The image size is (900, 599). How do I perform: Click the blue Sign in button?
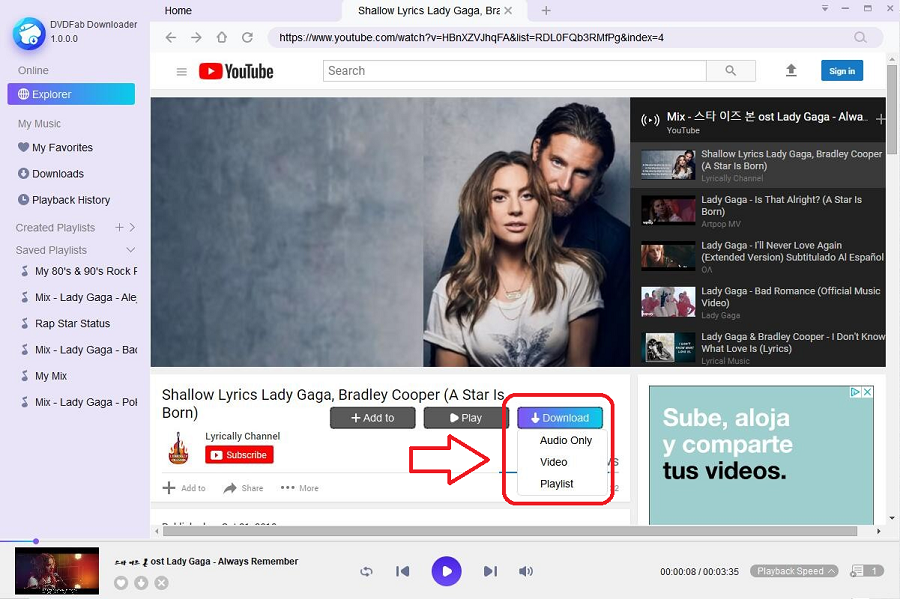841,71
